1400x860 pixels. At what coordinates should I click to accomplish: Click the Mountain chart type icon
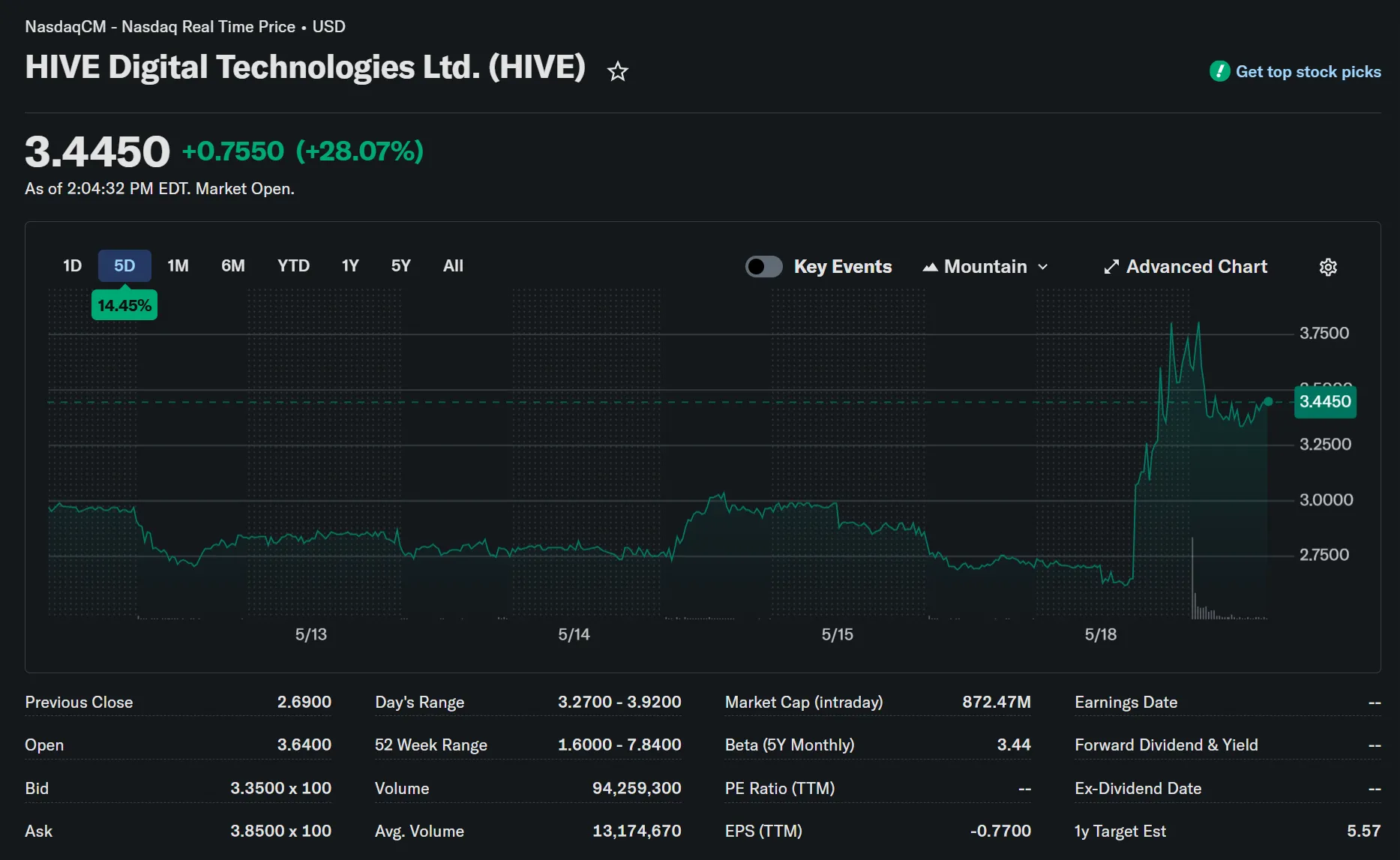[931, 267]
